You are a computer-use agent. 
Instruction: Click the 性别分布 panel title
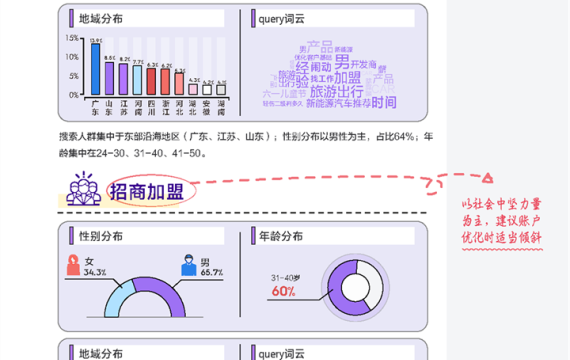101,236
